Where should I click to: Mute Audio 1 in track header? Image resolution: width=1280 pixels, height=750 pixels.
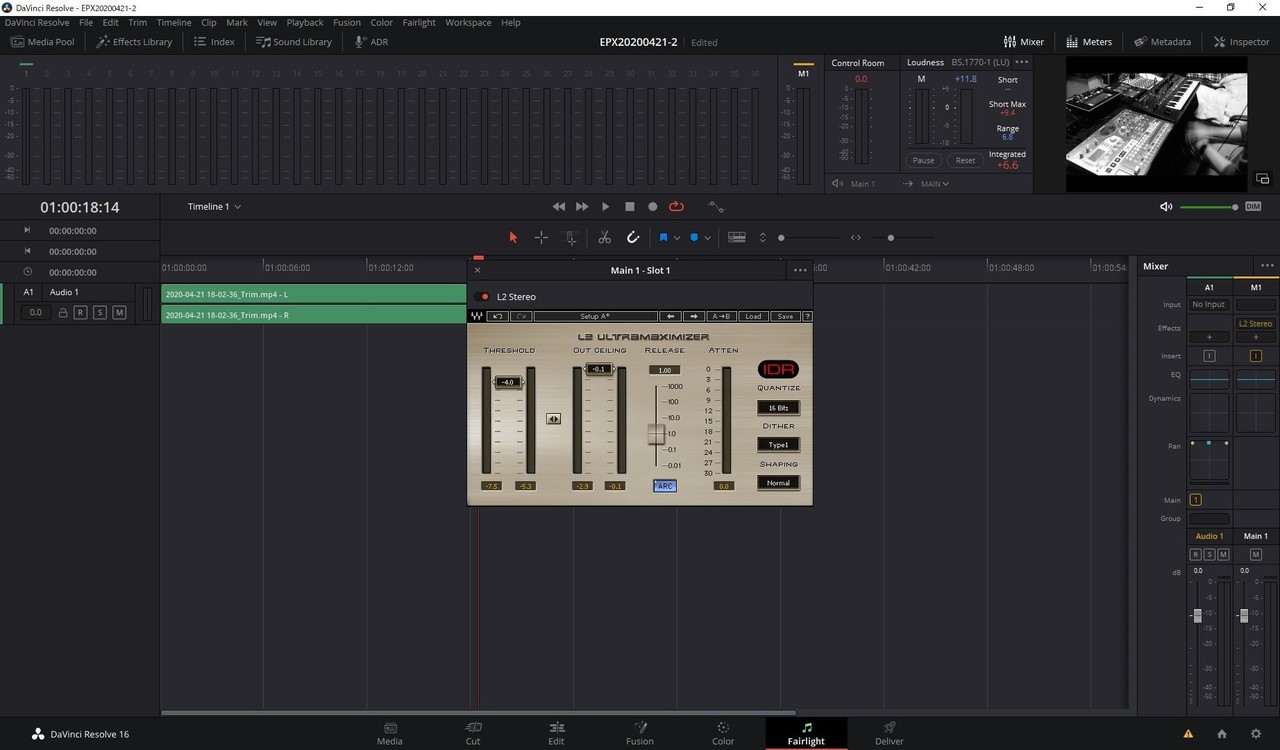point(119,313)
